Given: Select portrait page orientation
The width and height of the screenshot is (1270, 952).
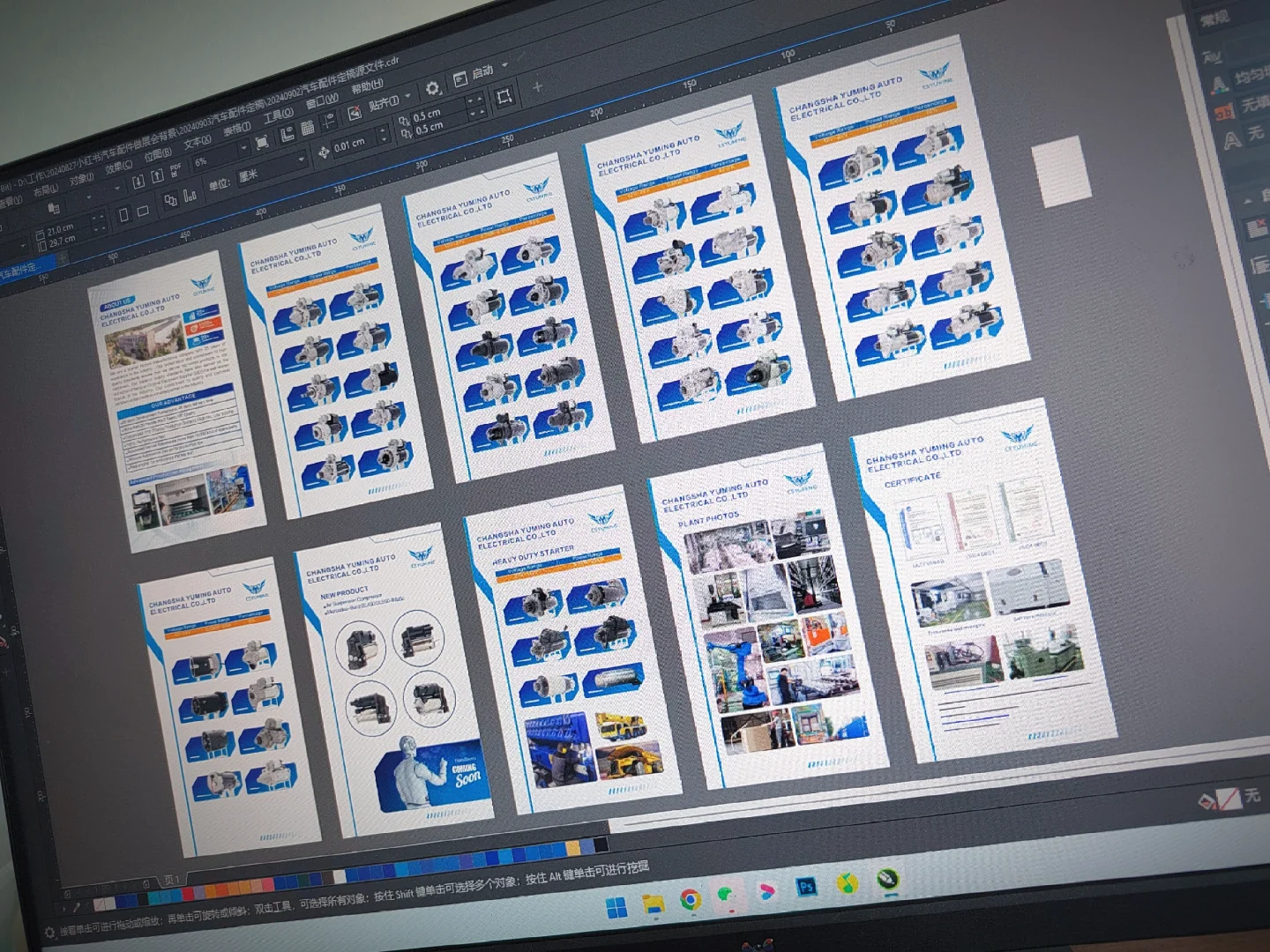Looking at the screenshot, I should pyautogui.click(x=123, y=213).
